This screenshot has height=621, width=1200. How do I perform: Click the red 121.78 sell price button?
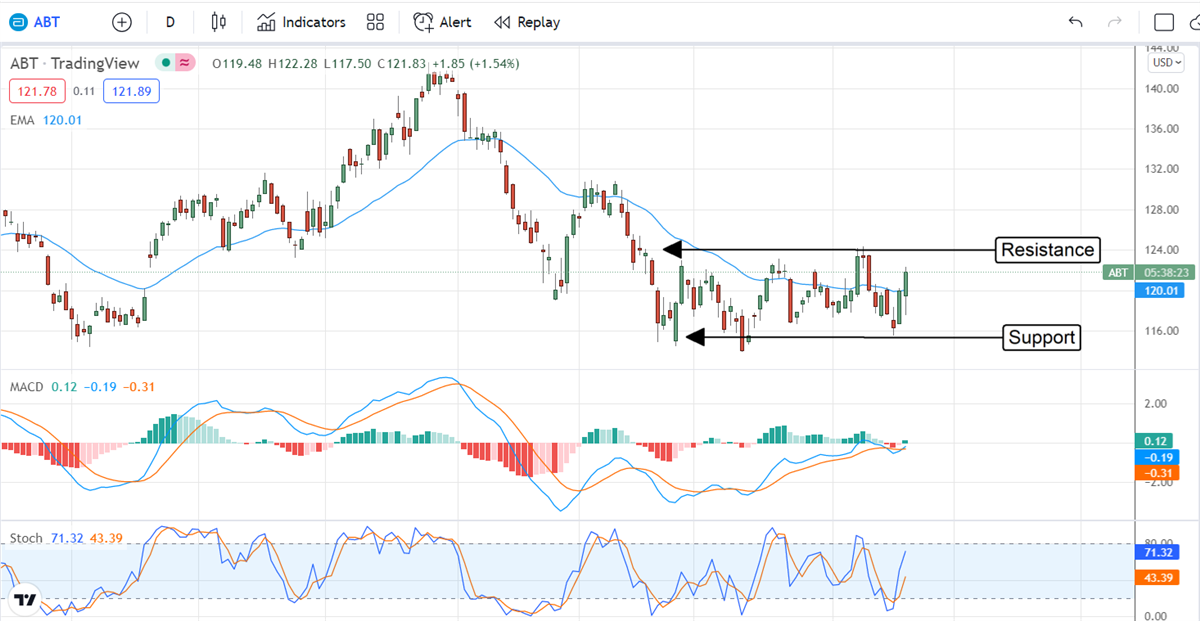point(38,92)
